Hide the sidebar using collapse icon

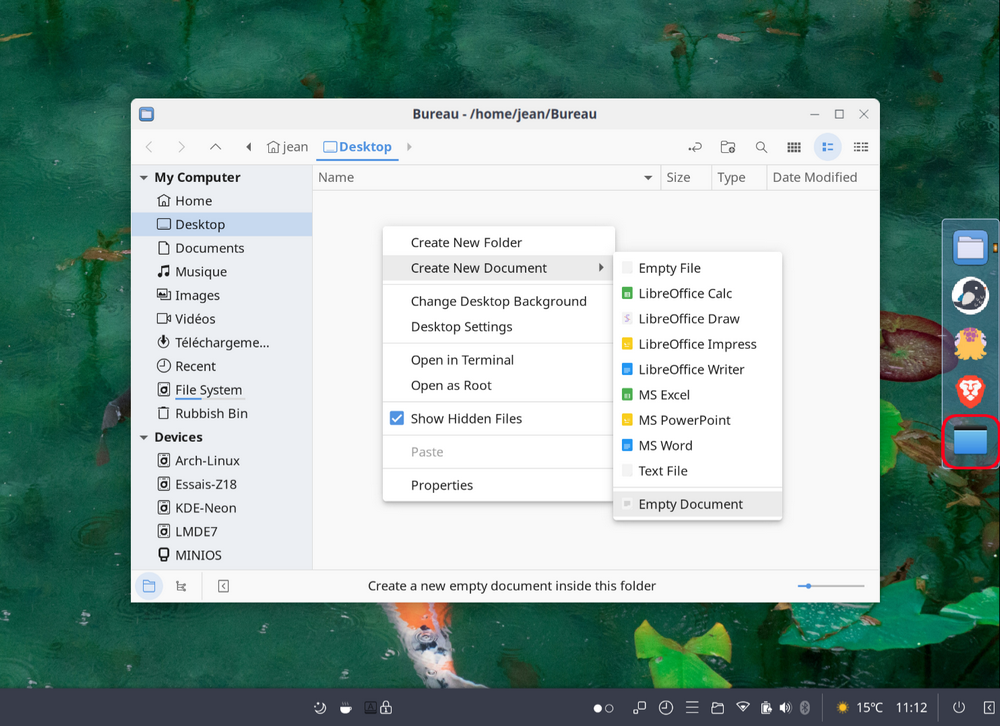pyautogui.click(x=223, y=586)
